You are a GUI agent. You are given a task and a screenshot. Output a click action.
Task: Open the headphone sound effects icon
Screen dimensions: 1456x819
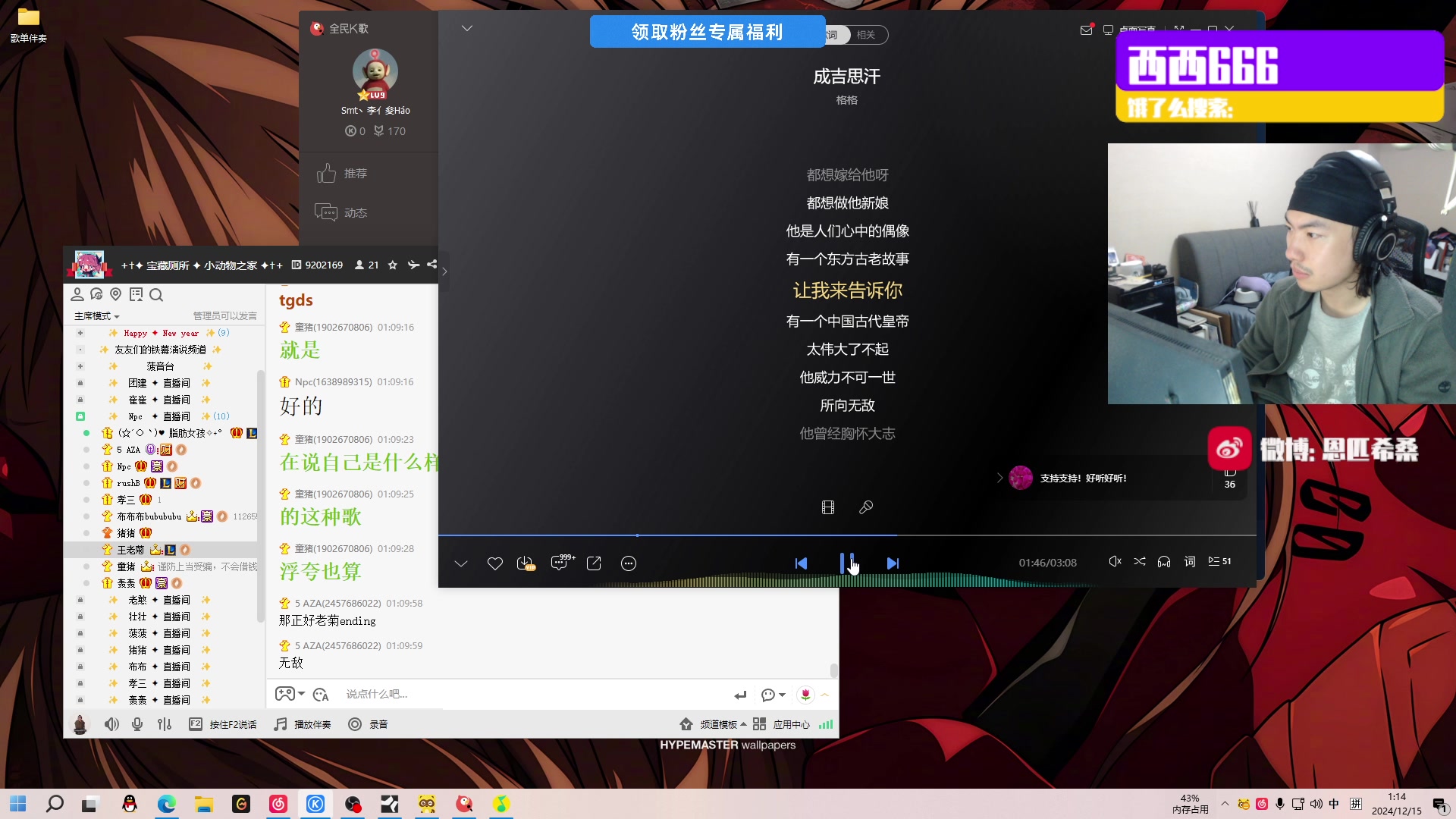click(x=1164, y=562)
